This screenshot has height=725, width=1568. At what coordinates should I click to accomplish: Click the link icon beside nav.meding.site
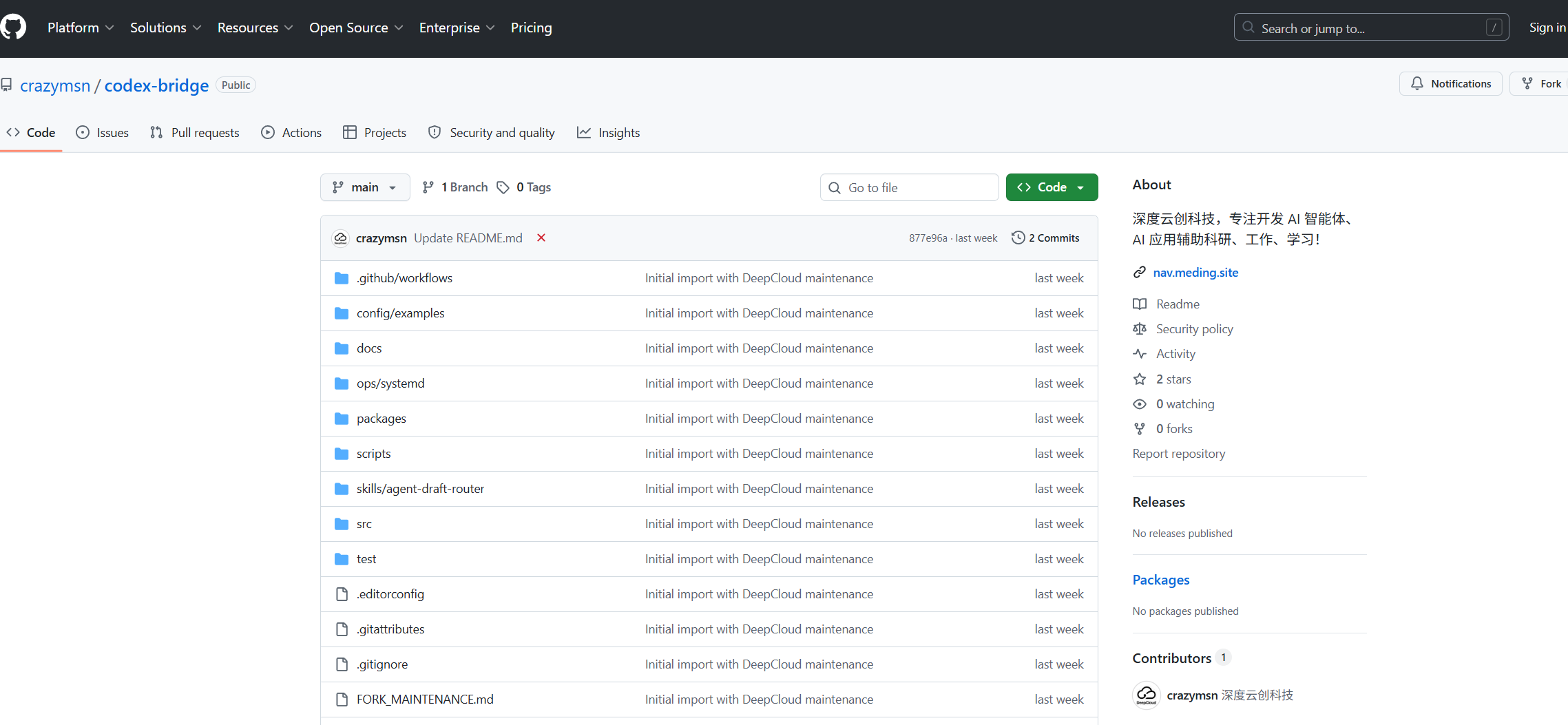(x=1140, y=273)
